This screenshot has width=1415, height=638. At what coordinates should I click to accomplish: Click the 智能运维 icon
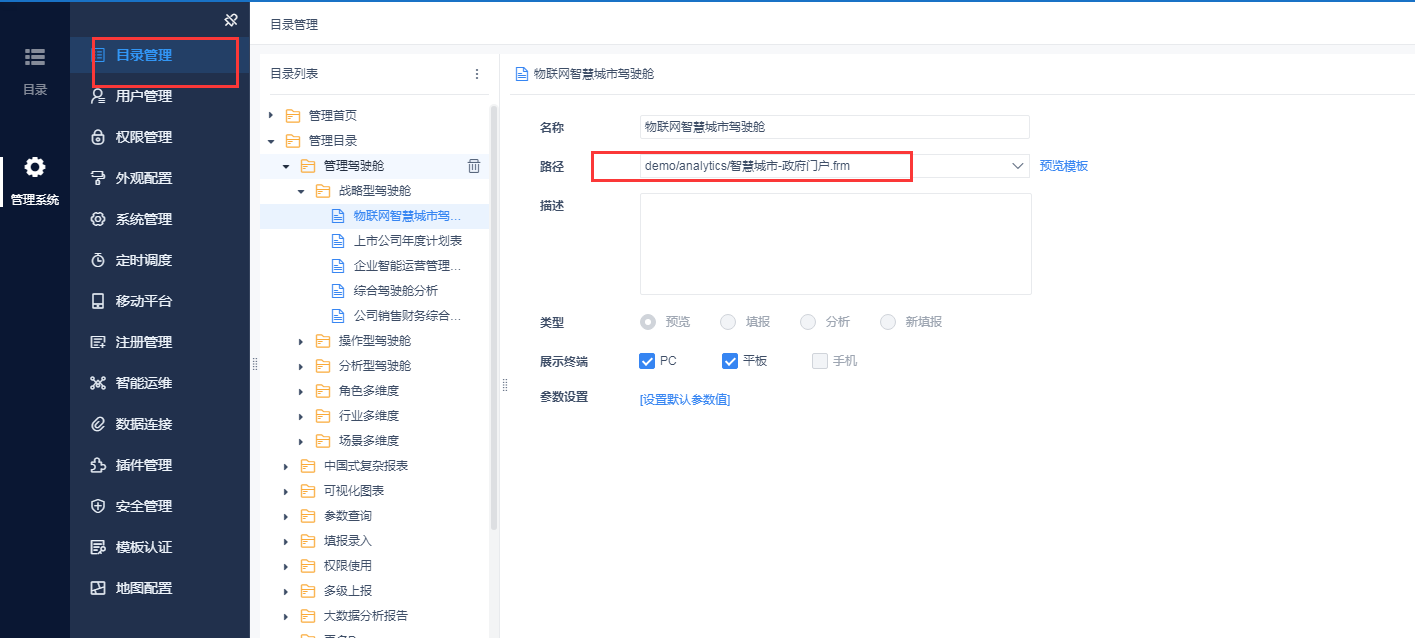(x=98, y=383)
